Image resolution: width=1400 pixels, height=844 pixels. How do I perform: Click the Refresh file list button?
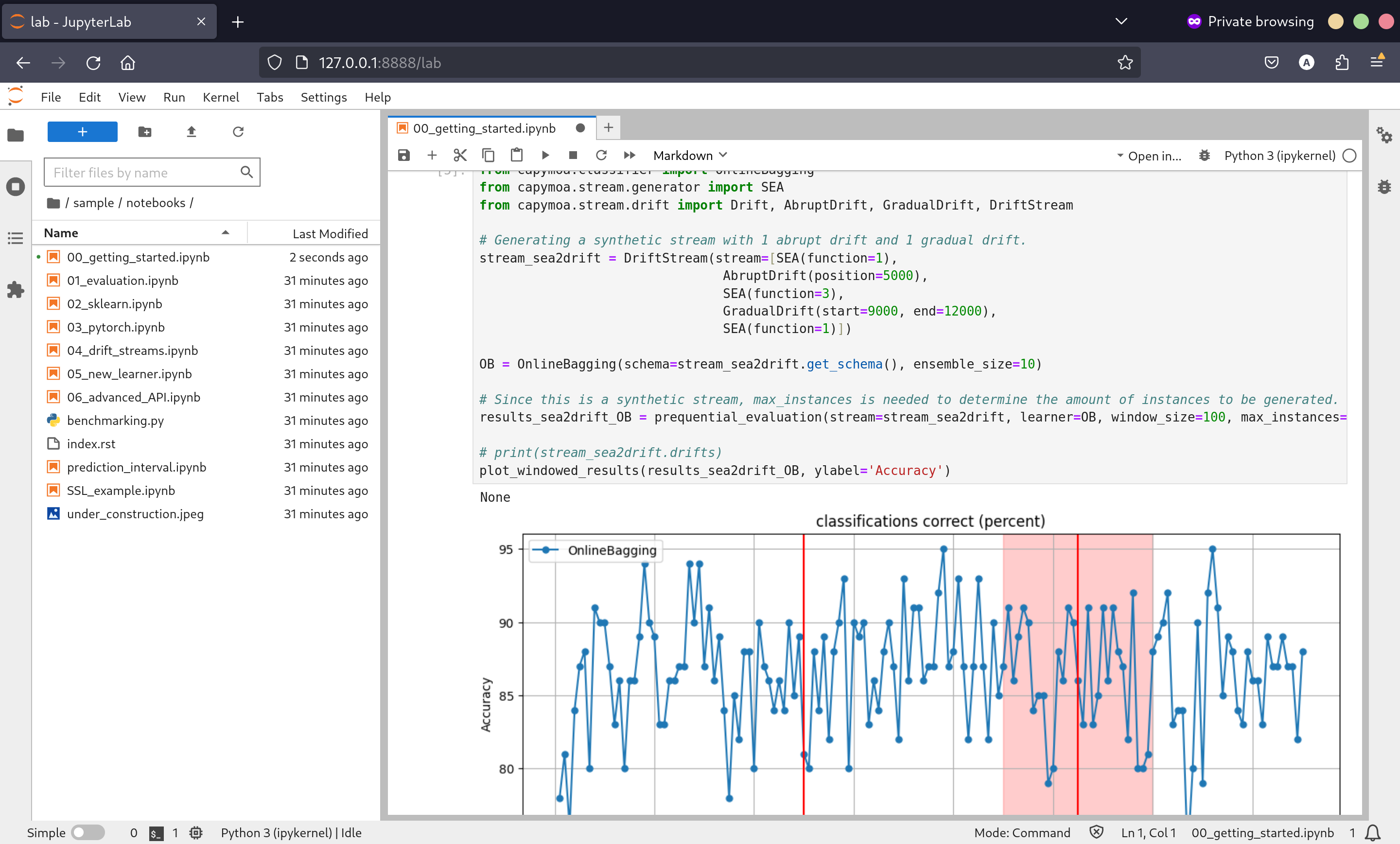(238, 131)
